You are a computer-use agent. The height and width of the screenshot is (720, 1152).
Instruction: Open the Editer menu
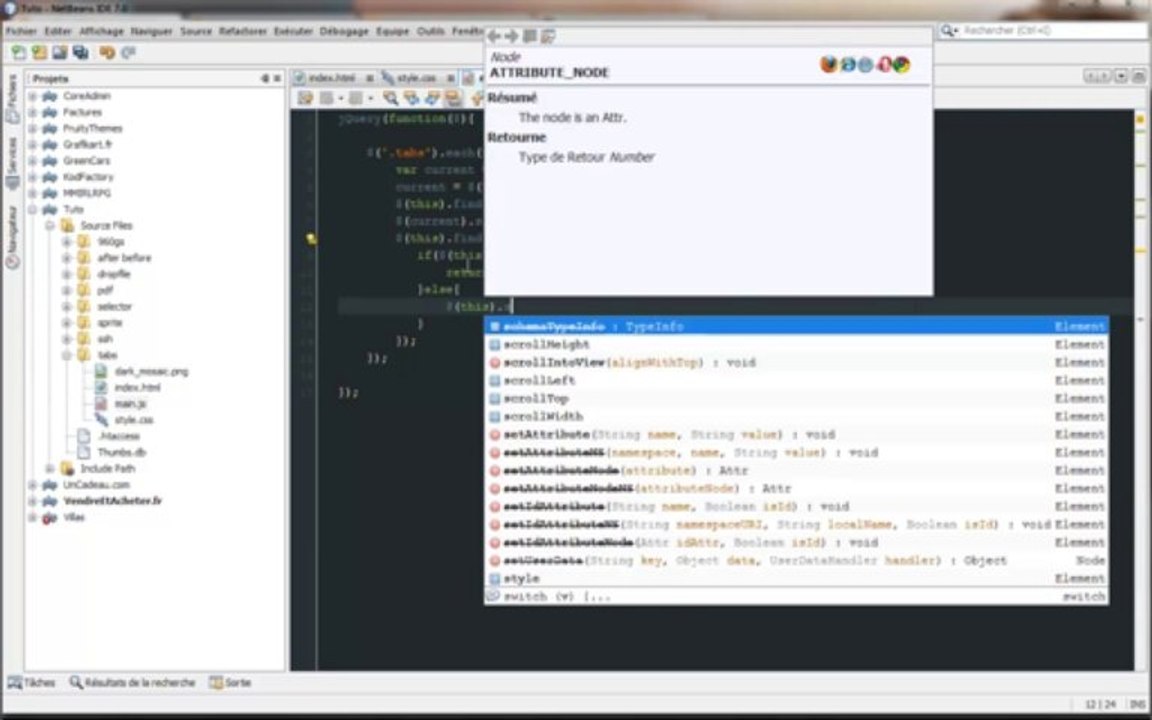58,32
